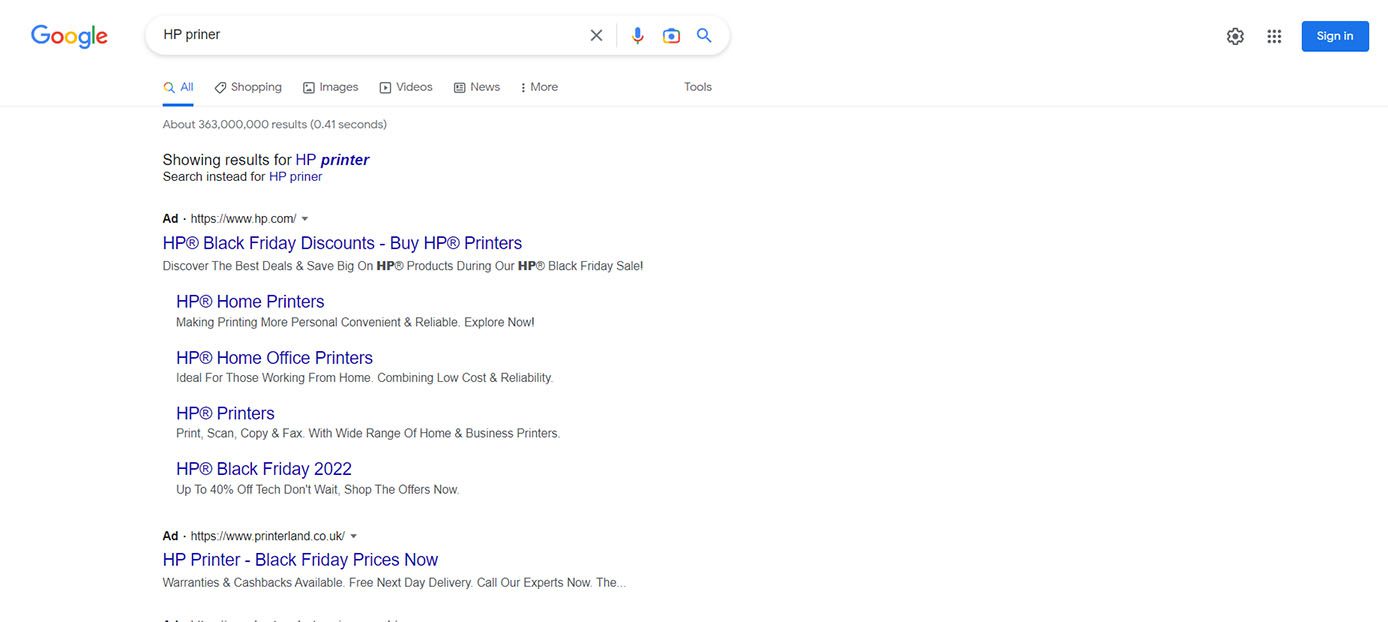Open the 'HP® Printers' sitelink
Screen dimensions: 1388x622
point(225,413)
